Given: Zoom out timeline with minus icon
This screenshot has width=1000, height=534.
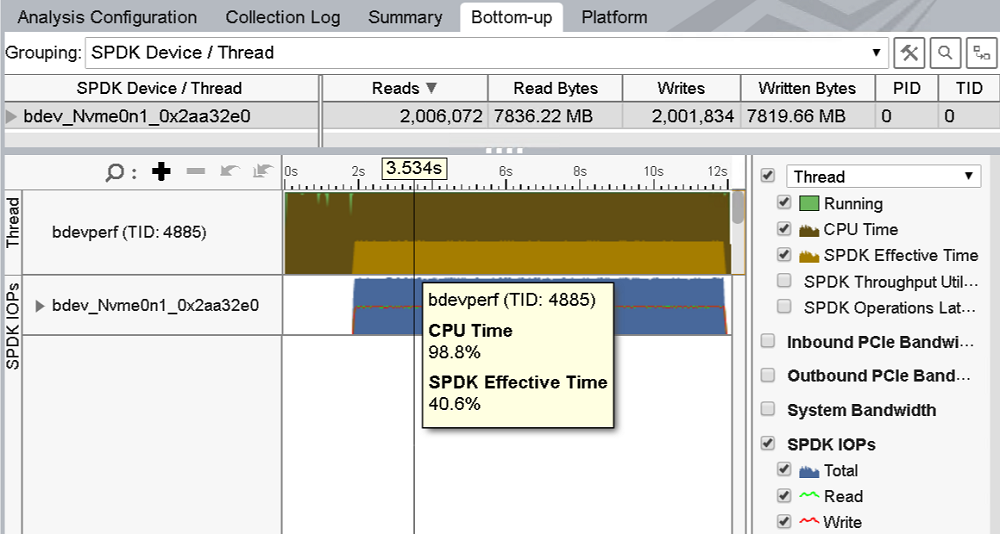Looking at the screenshot, I should [196, 172].
